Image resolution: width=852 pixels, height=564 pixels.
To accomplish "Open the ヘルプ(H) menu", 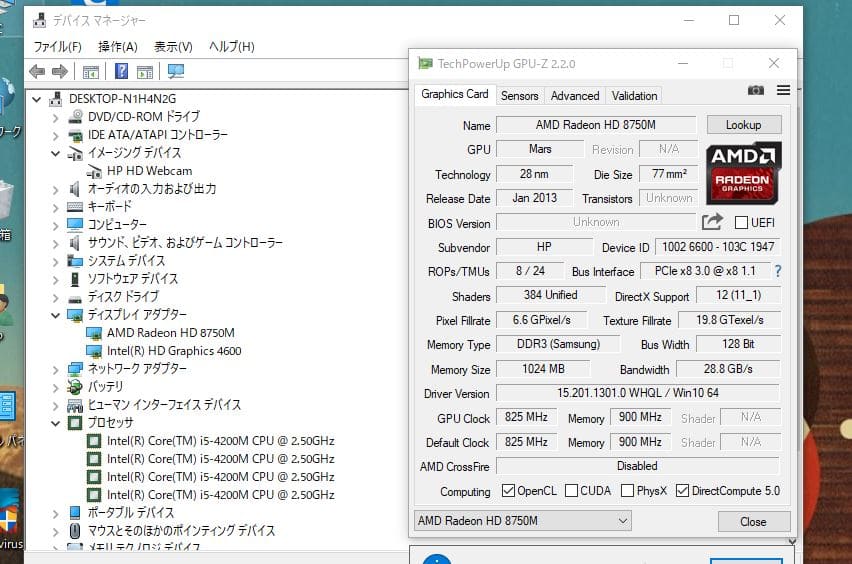I will (232, 47).
